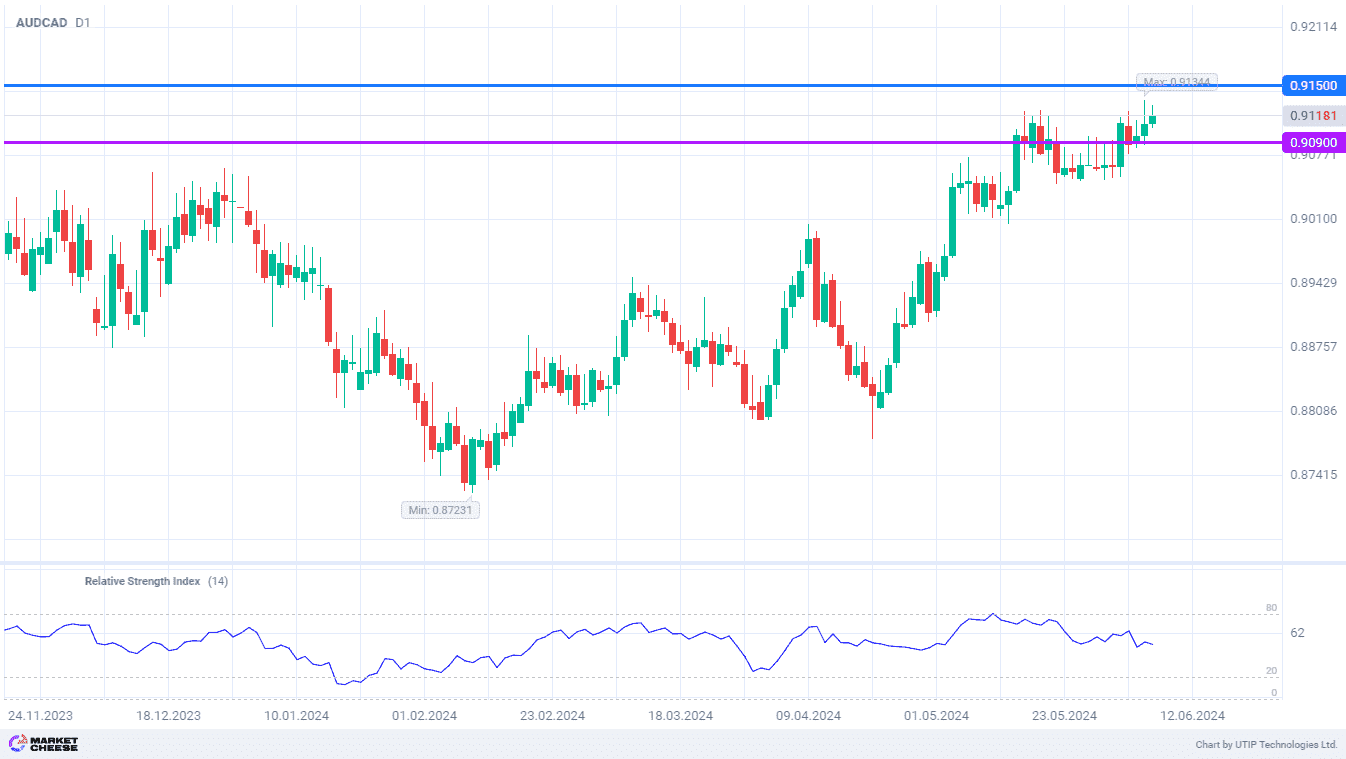Viewport: 1346px width, 759px height.
Task: Click the 09.04.2024 date label
Action: [x=808, y=716]
